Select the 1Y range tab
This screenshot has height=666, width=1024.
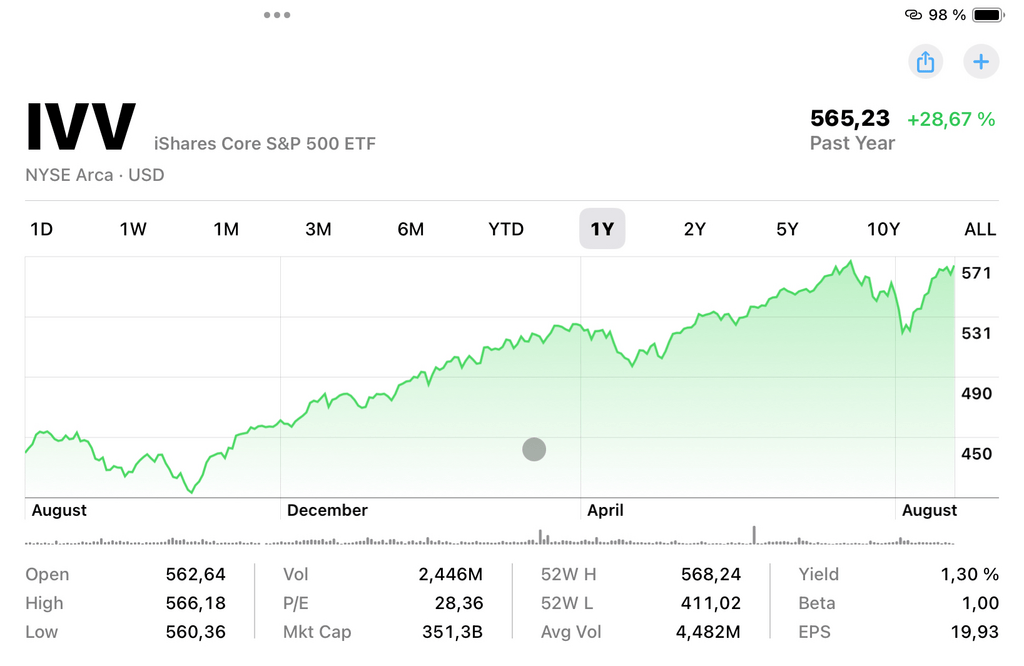[x=602, y=229]
